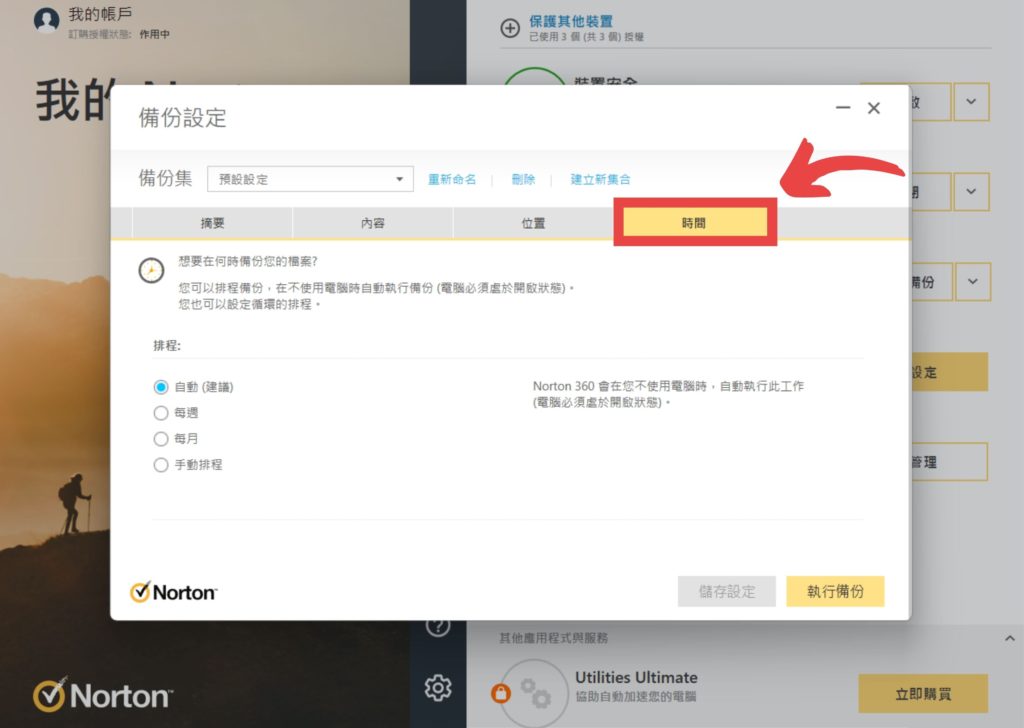
Task: Expand the 備份 row dropdown chevron
Action: [x=972, y=281]
